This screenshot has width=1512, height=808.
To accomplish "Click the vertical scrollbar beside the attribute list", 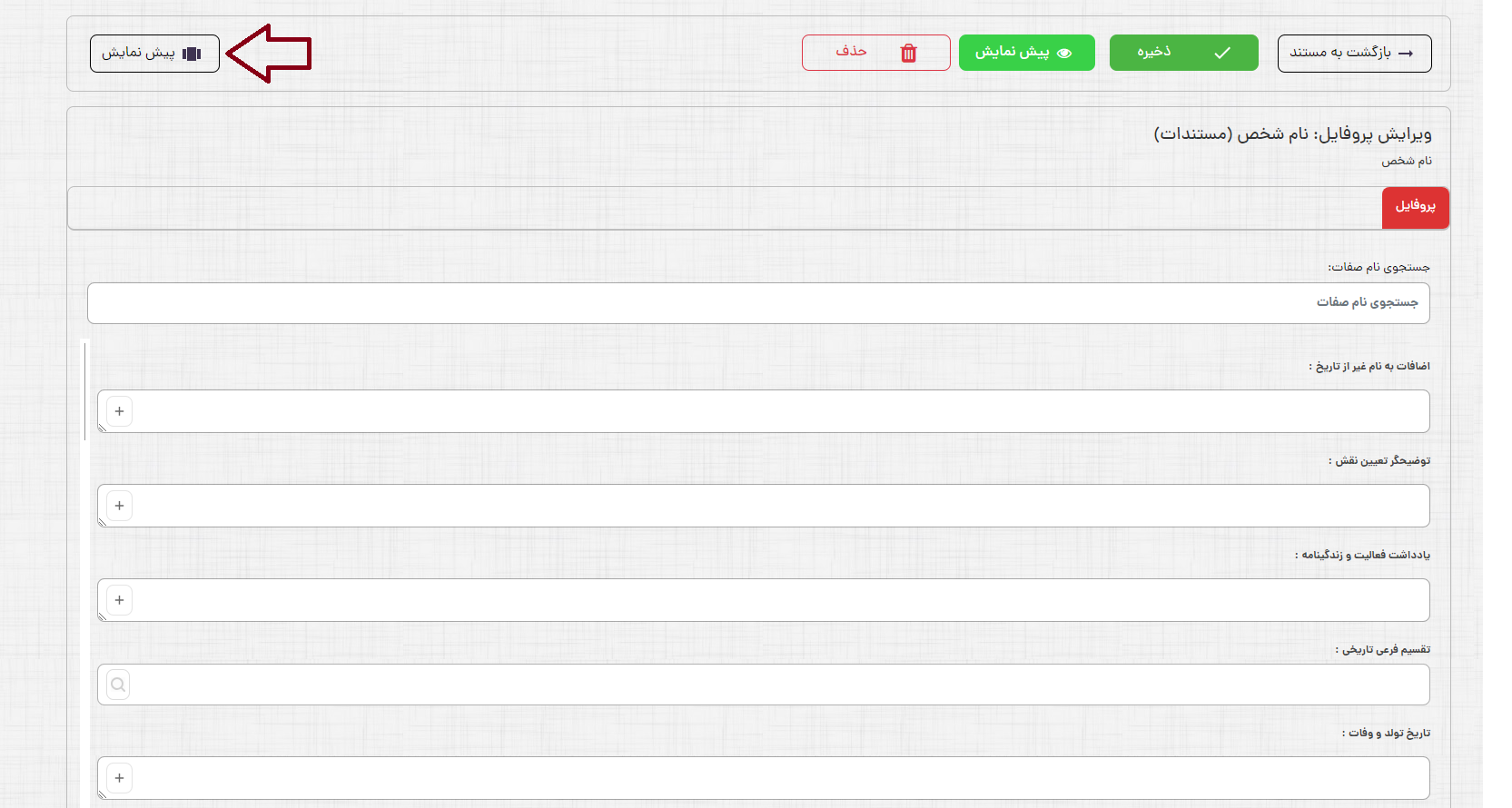I will [x=85, y=390].
